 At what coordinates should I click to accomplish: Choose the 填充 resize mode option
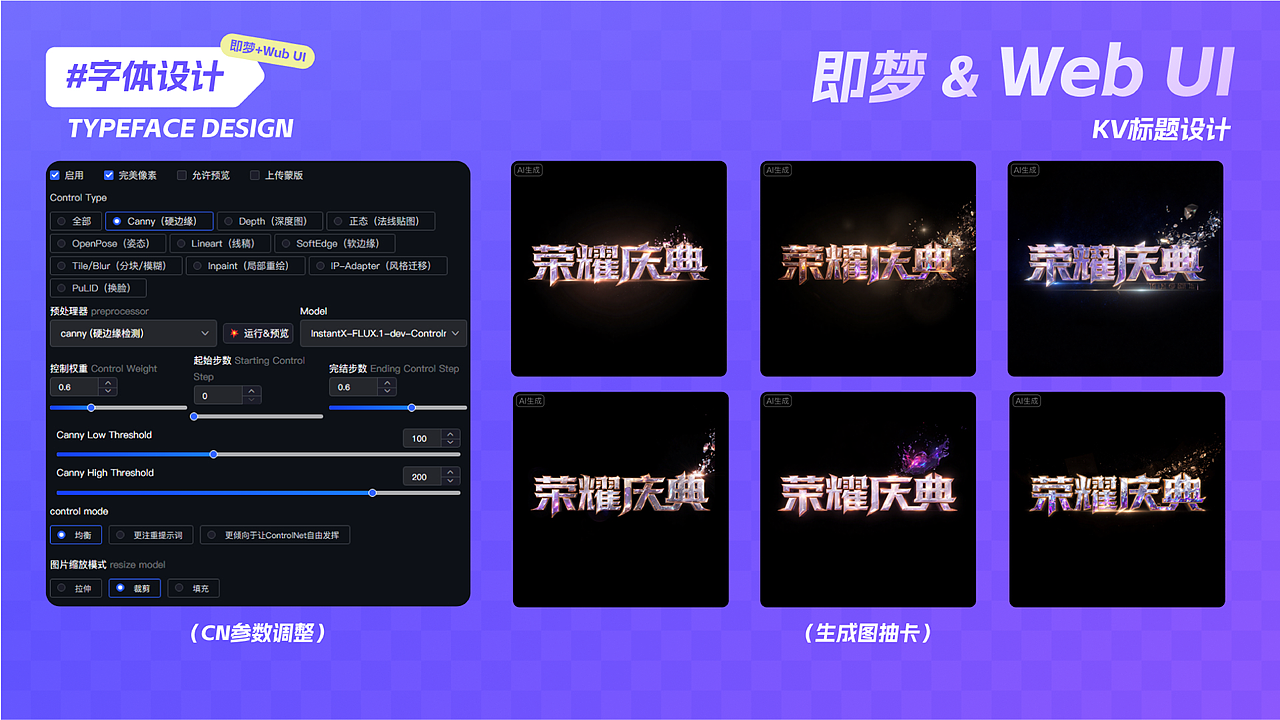[193, 588]
